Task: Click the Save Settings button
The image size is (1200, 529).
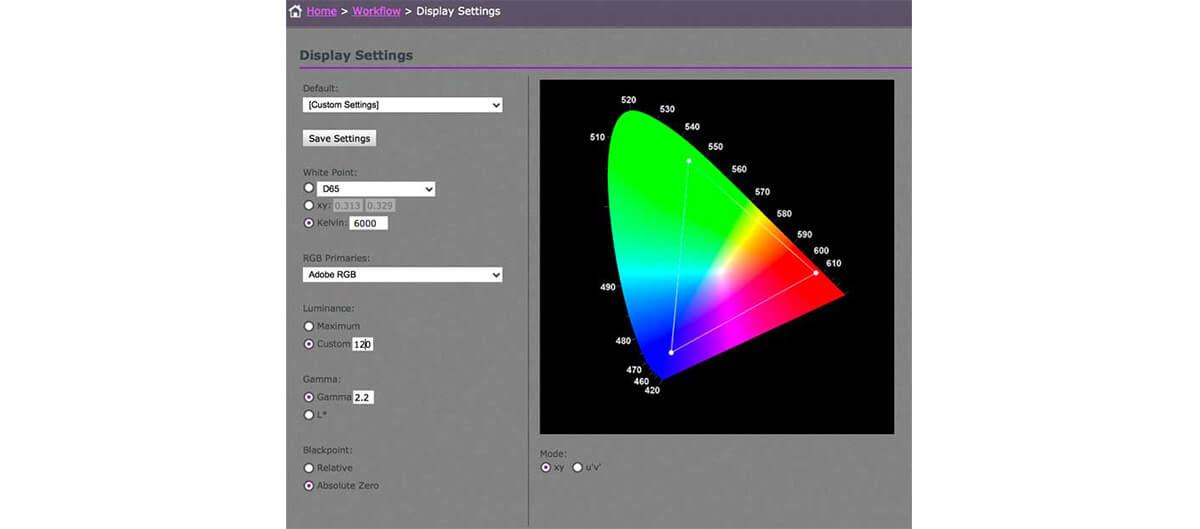Action: 340,138
